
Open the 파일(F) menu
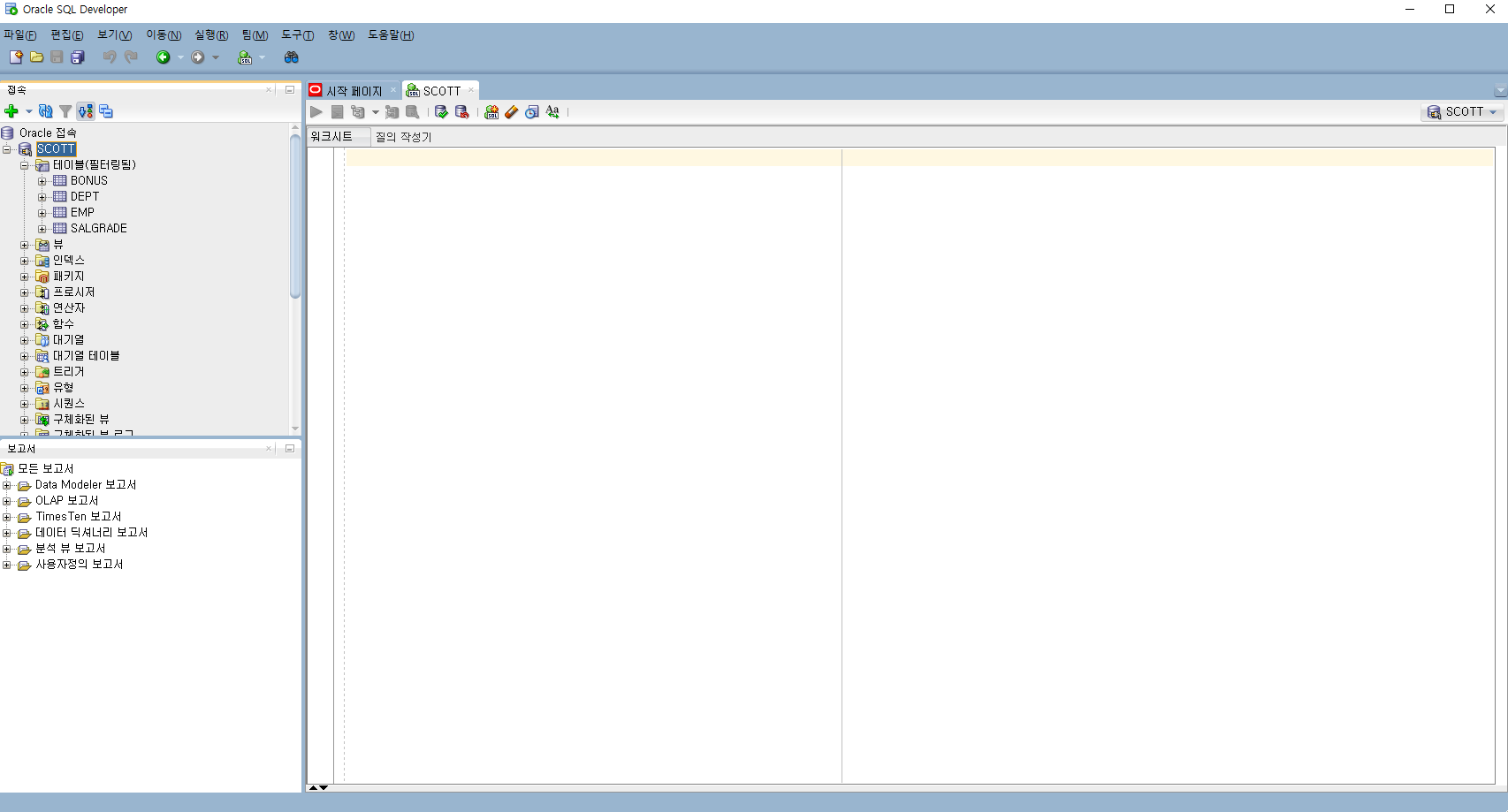tap(19, 35)
